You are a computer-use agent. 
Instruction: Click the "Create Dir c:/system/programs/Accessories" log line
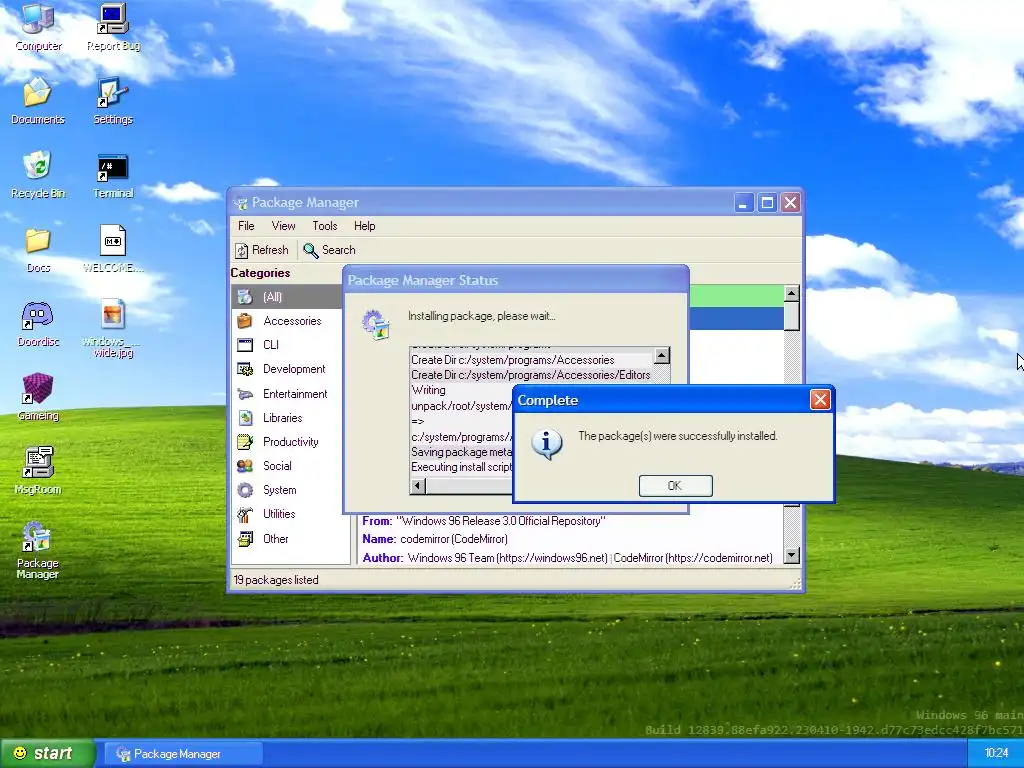click(x=513, y=360)
